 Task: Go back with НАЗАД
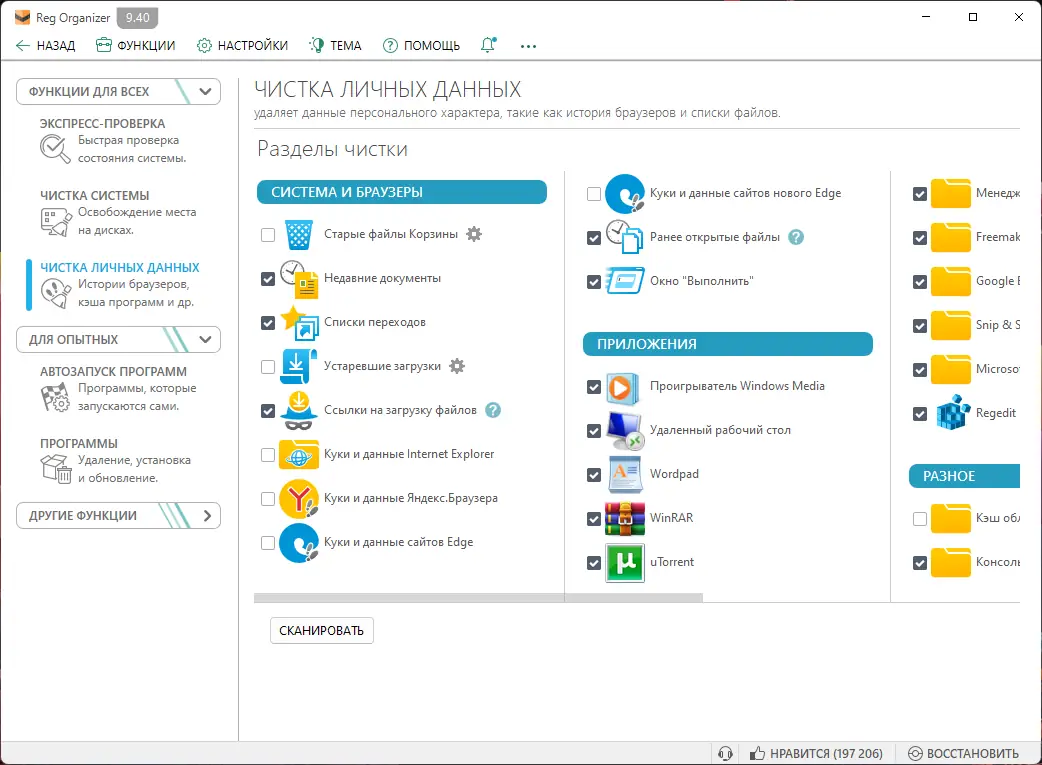coord(45,45)
